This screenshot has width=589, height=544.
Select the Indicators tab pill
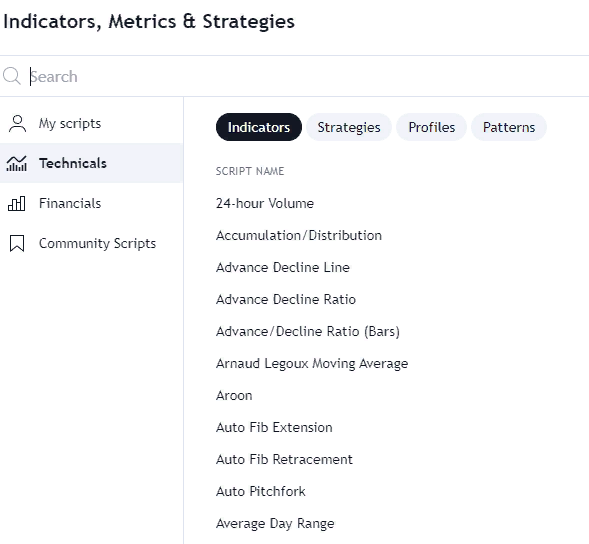click(x=258, y=127)
